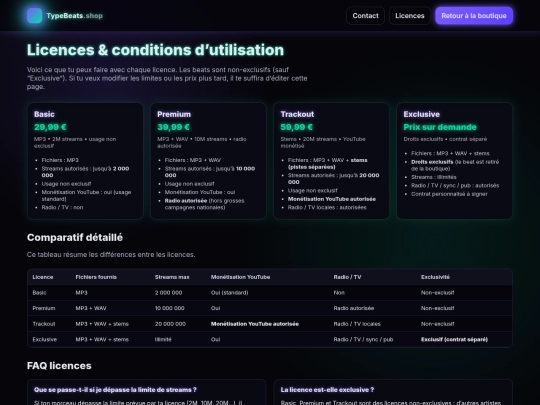Click the Licences & conditions d'utilisation heading
The width and height of the screenshot is (540, 405).
tap(155, 50)
